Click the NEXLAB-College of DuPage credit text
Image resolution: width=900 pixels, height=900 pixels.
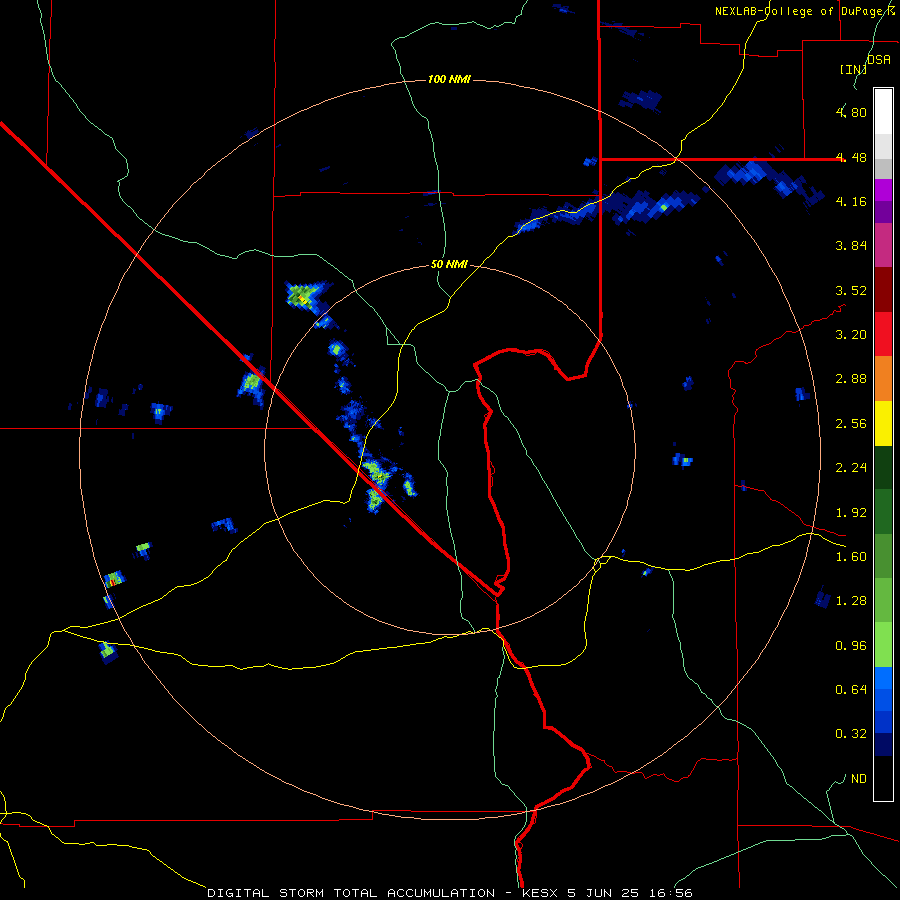coord(805,11)
